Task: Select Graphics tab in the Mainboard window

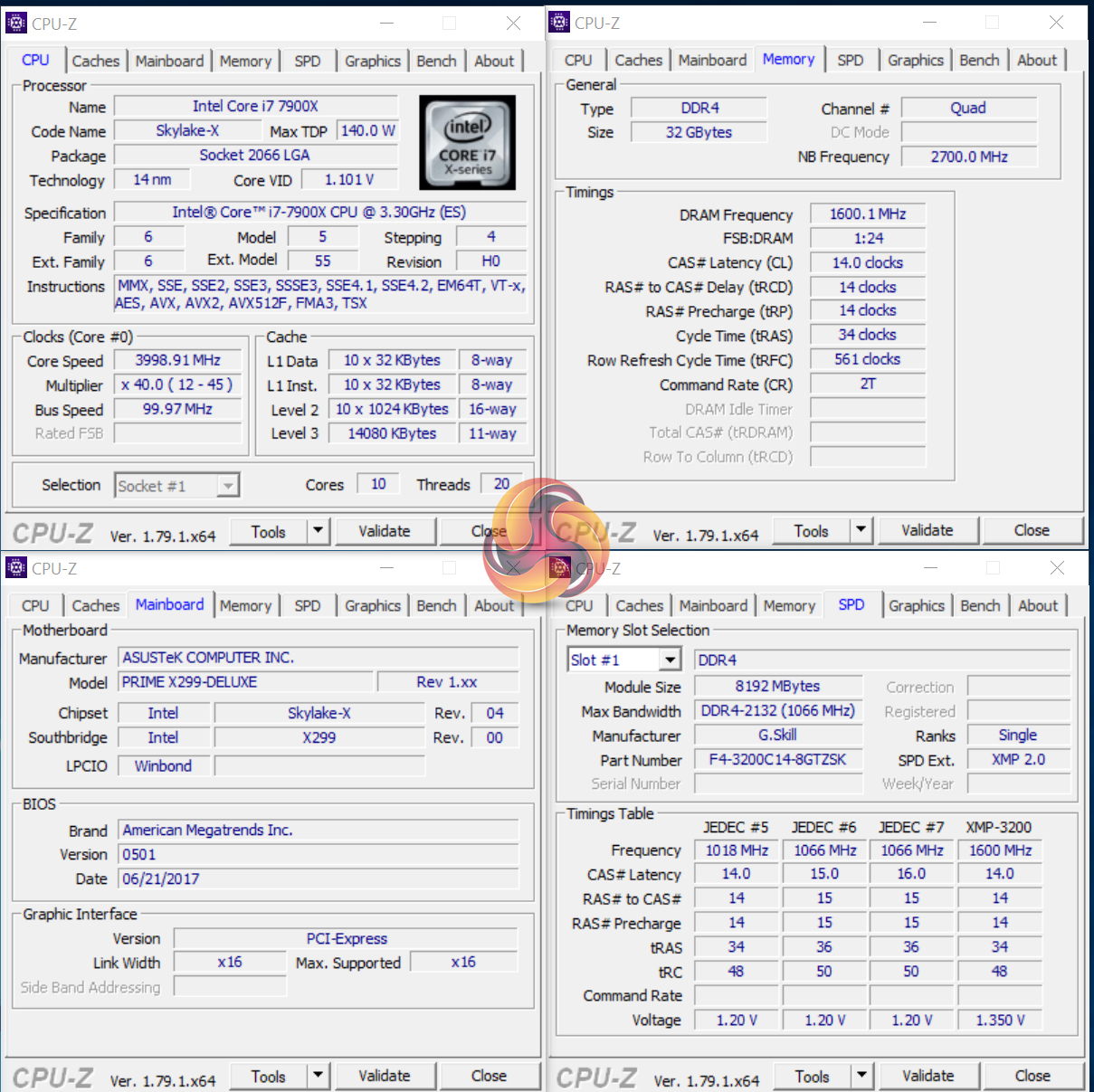Action: [373, 605]
